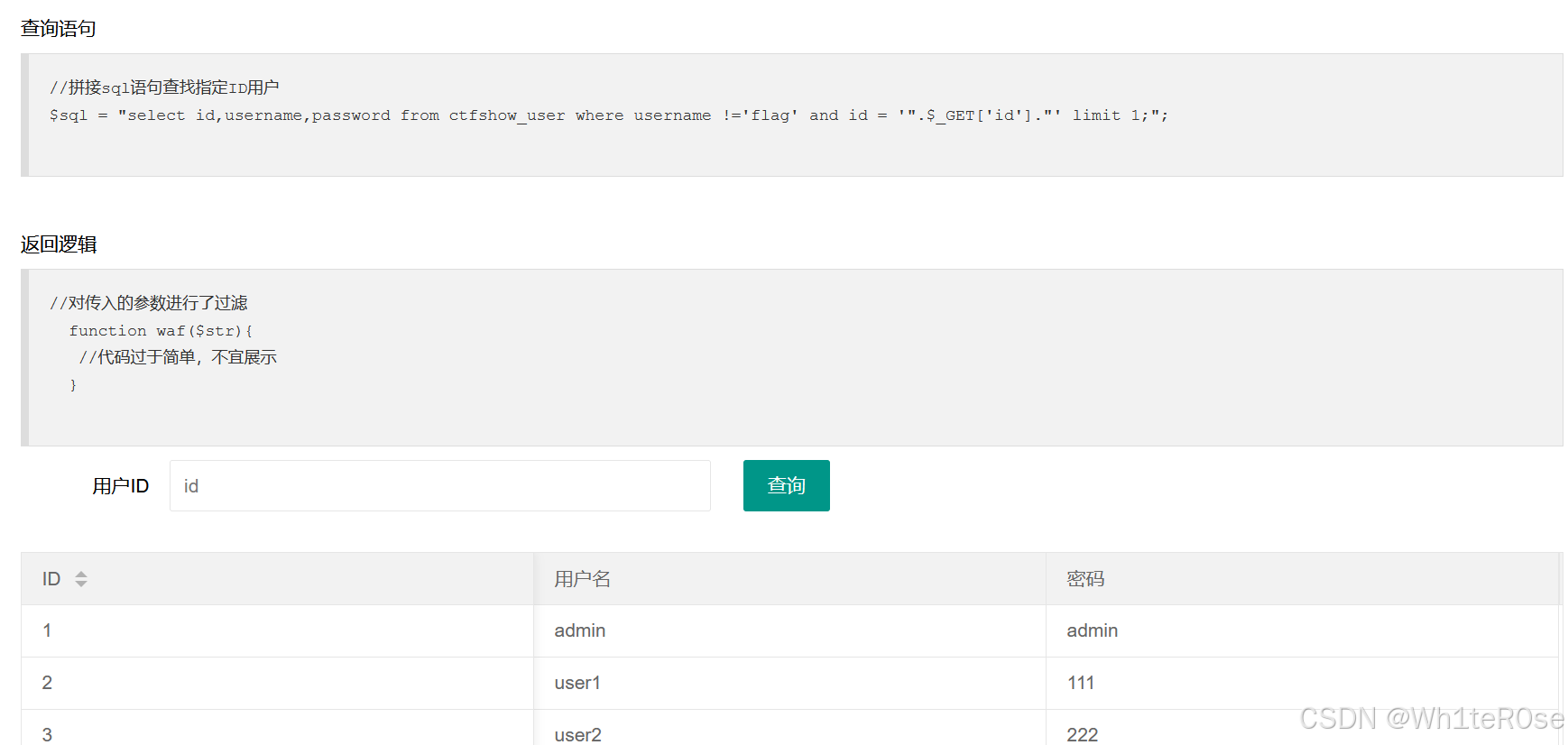Click the 查询语句 heading
Image resolution: width=1568 pixels, height=745 pixels.
coord(59,29)
